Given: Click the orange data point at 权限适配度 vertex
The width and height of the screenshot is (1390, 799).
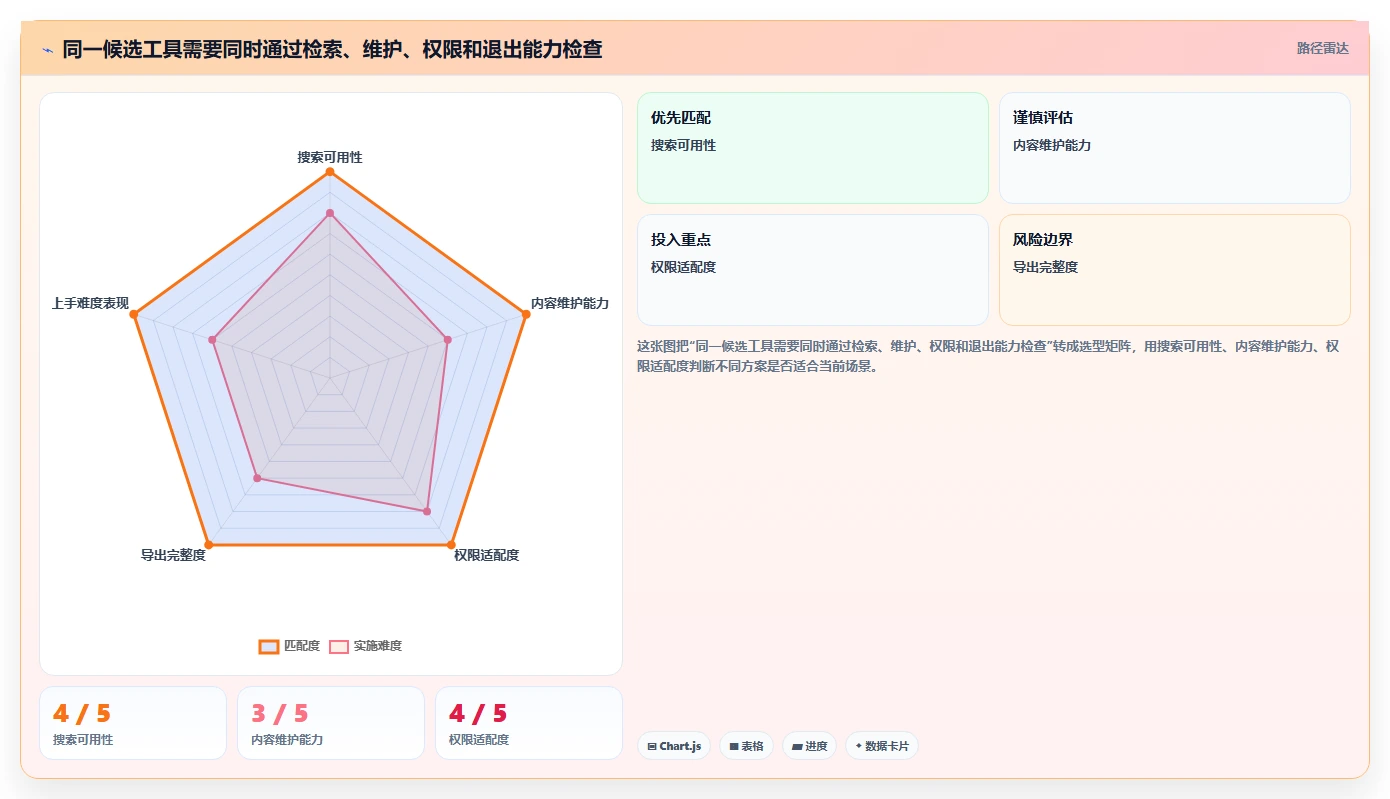Looking at the screenshot, I should coord(451,545).
